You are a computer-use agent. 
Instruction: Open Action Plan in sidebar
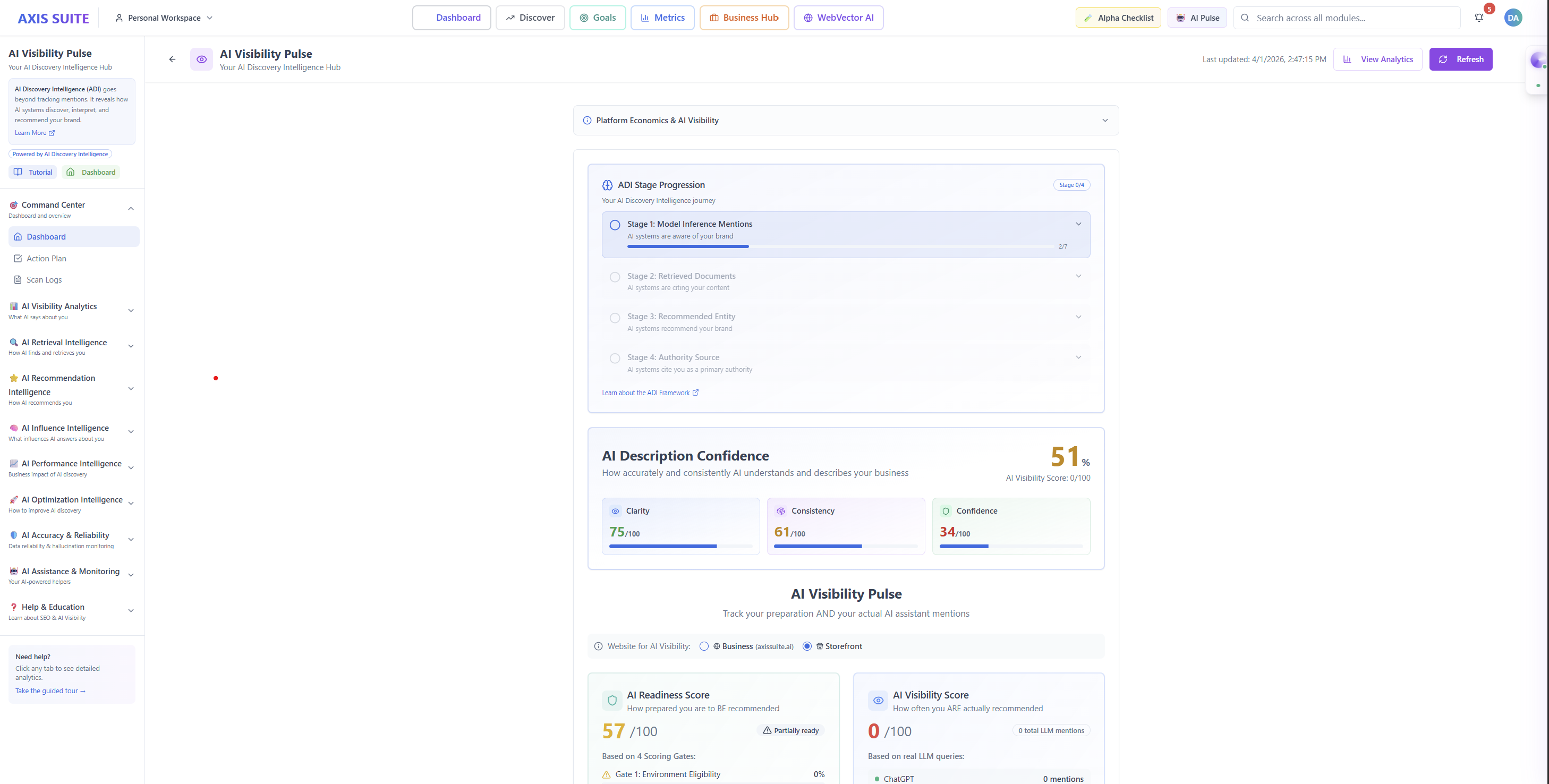46,259
